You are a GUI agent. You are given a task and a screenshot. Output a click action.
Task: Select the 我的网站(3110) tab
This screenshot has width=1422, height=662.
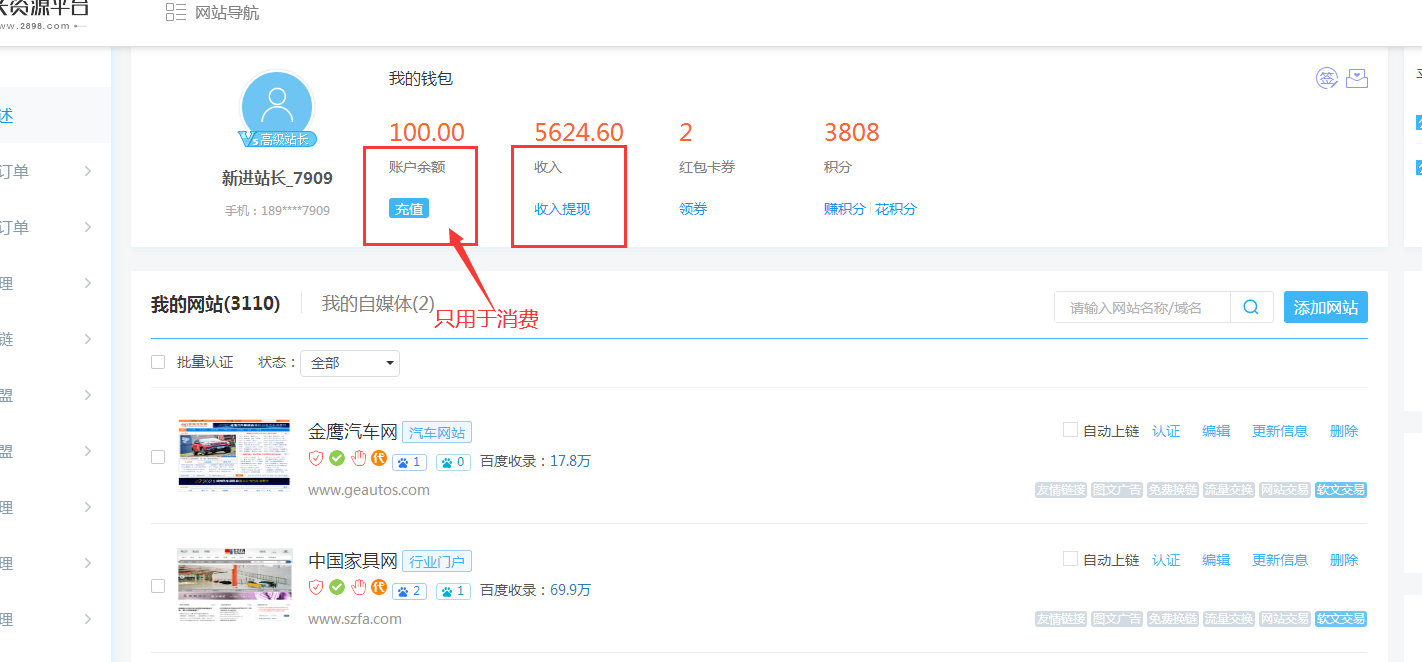pyautogui.click(x=215, y=304)
